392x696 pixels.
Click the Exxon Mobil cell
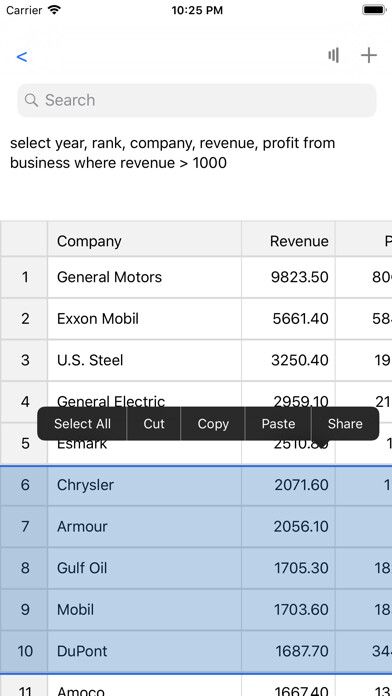(144, 319)
